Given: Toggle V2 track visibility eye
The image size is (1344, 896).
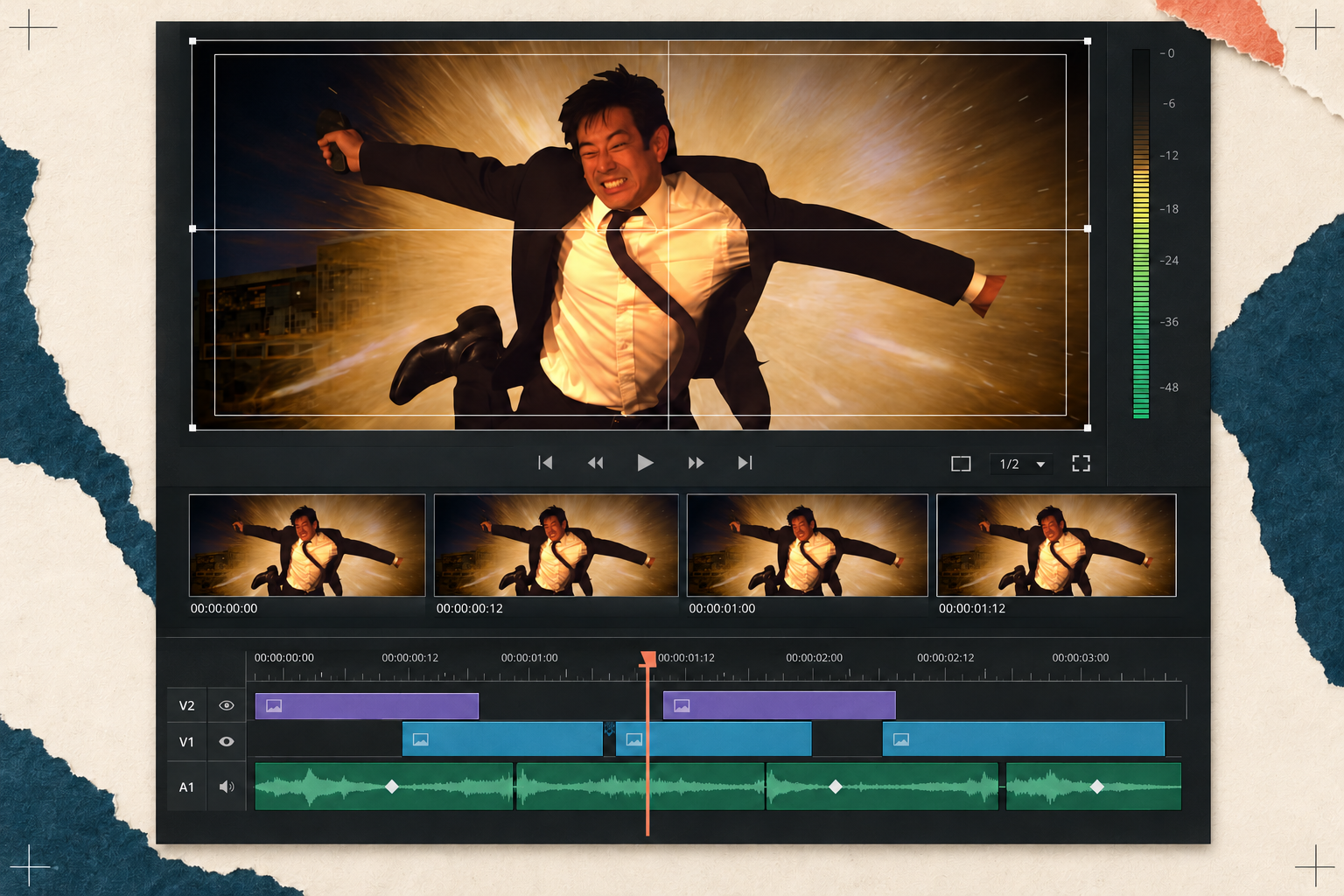Looking at the screenshot, I should click(x=227, y=705).
